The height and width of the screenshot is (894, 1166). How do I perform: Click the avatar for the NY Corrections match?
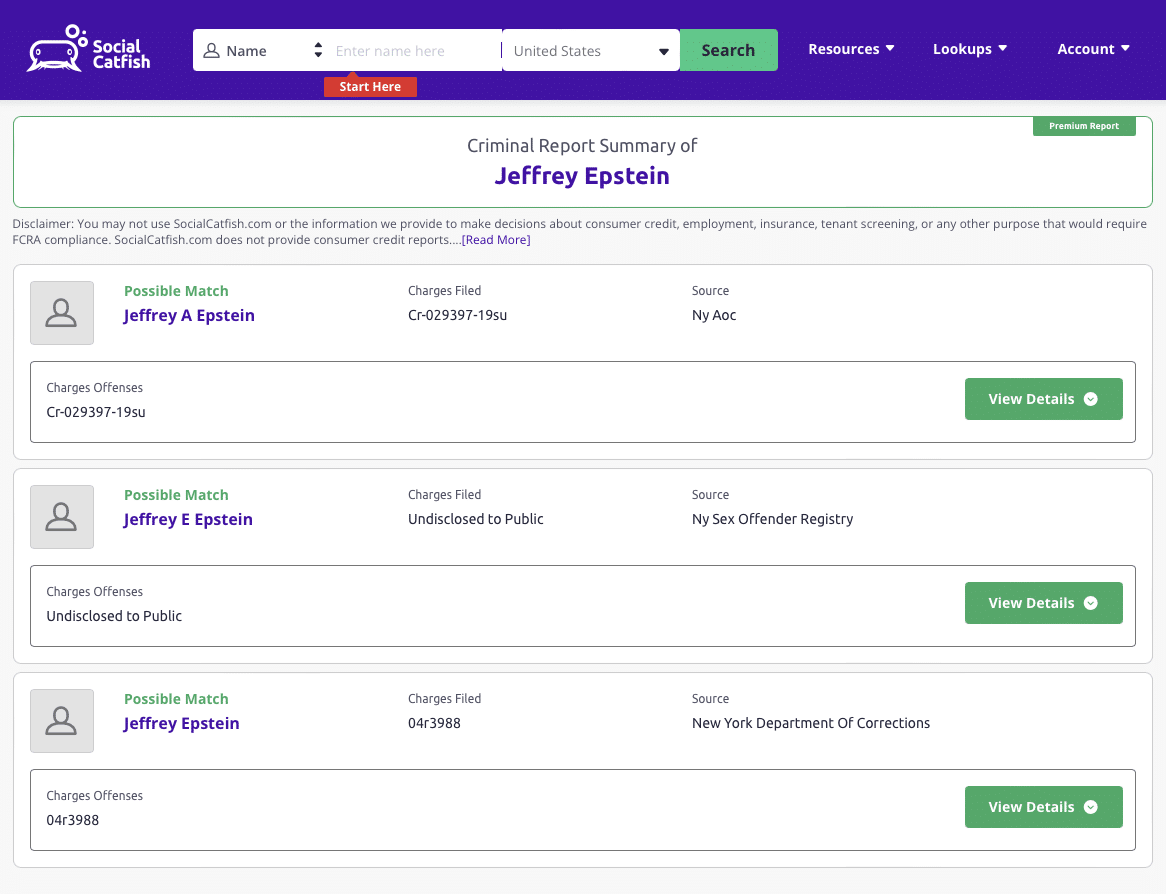pos(61,720)
